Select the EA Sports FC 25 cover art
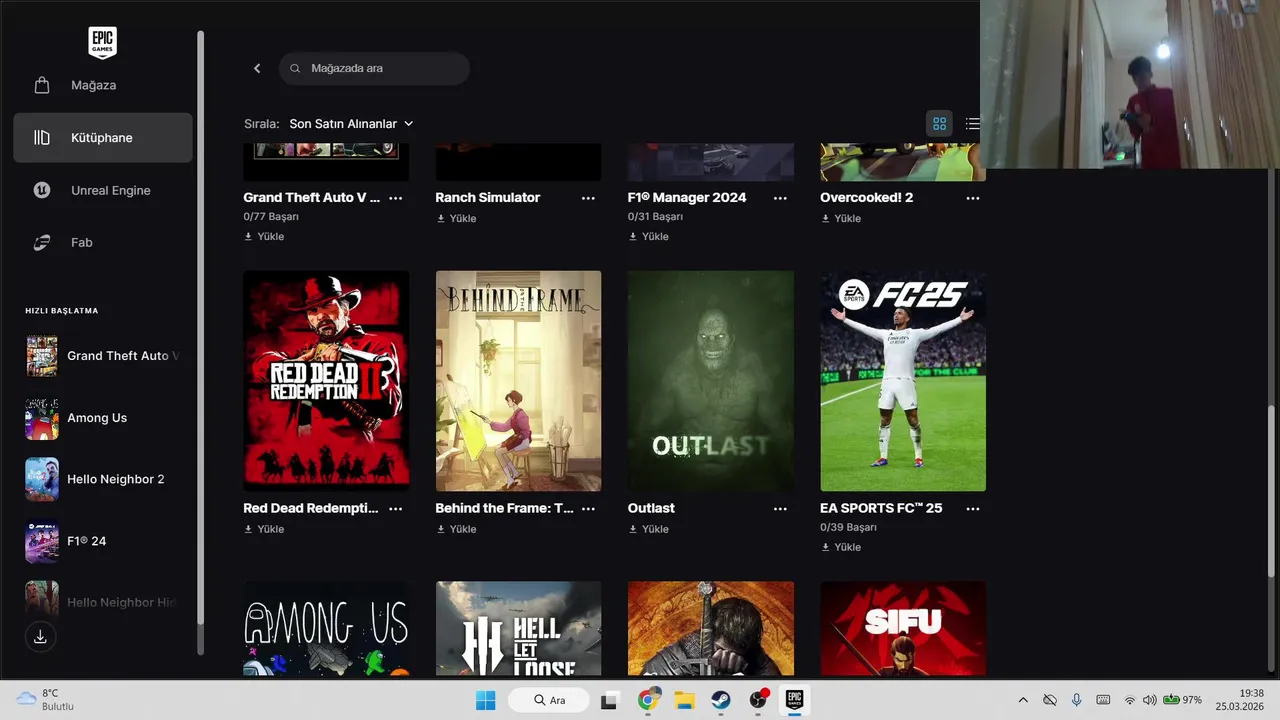1280x720 pixels. coord(903,381)
